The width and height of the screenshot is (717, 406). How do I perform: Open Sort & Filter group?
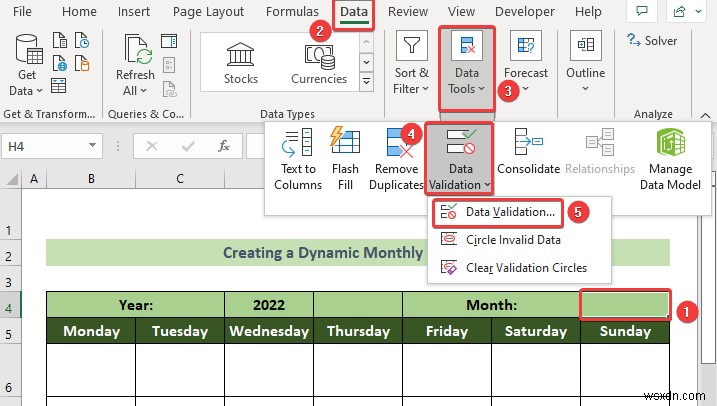click(411, 63)
